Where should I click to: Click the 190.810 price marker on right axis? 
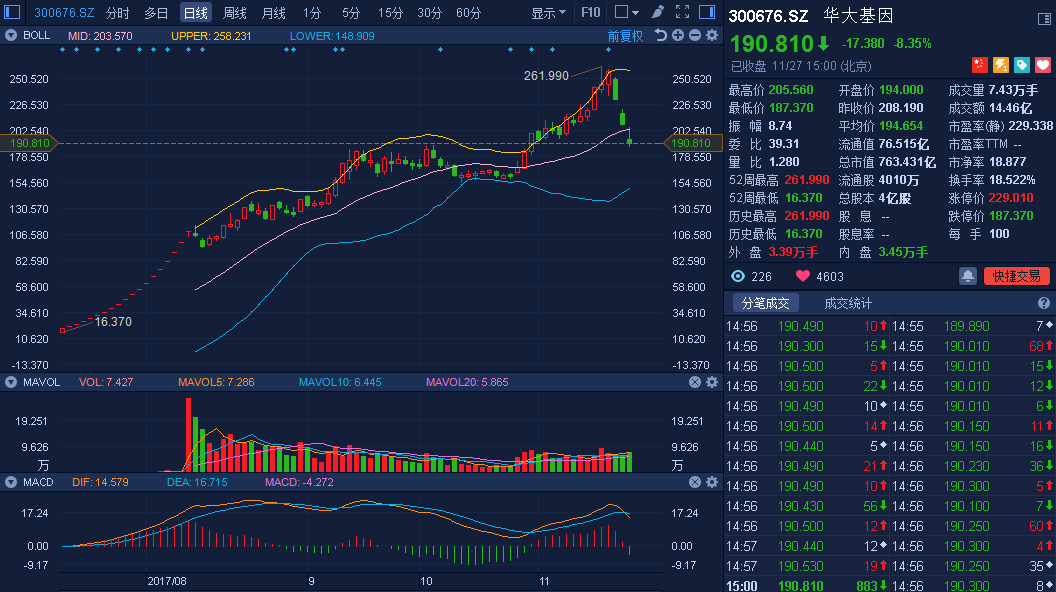[693, 143]
